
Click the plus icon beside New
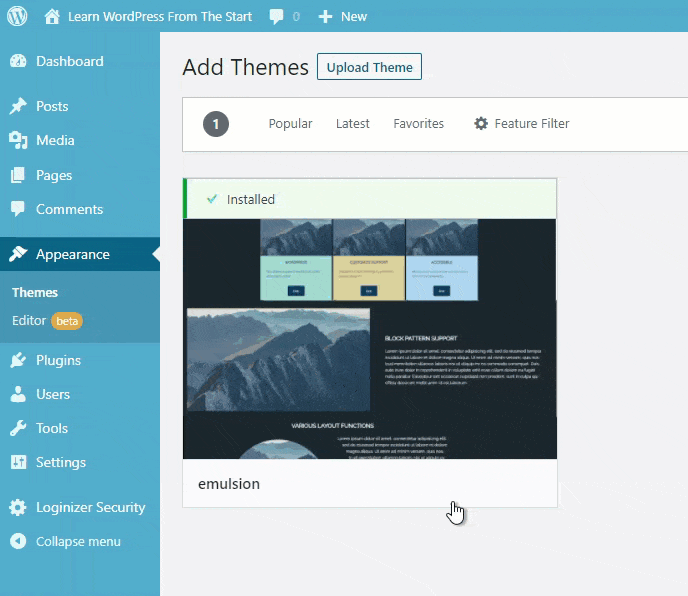click(325, 17)
